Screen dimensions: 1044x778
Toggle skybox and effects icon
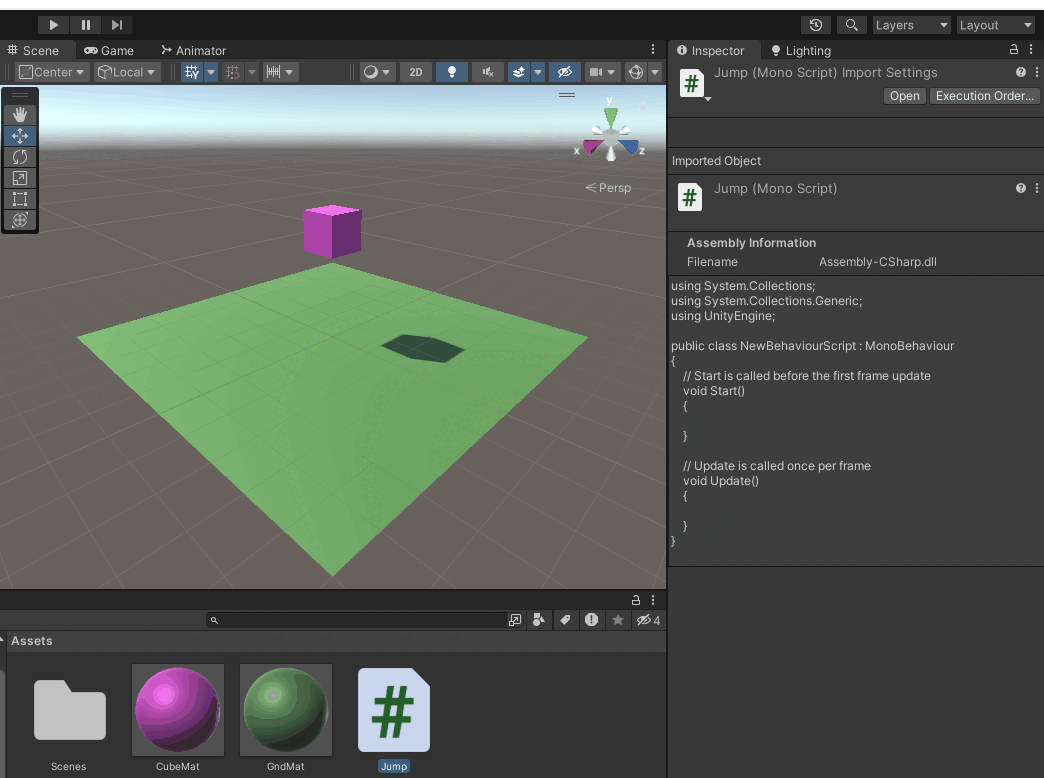tap(519, 72)
